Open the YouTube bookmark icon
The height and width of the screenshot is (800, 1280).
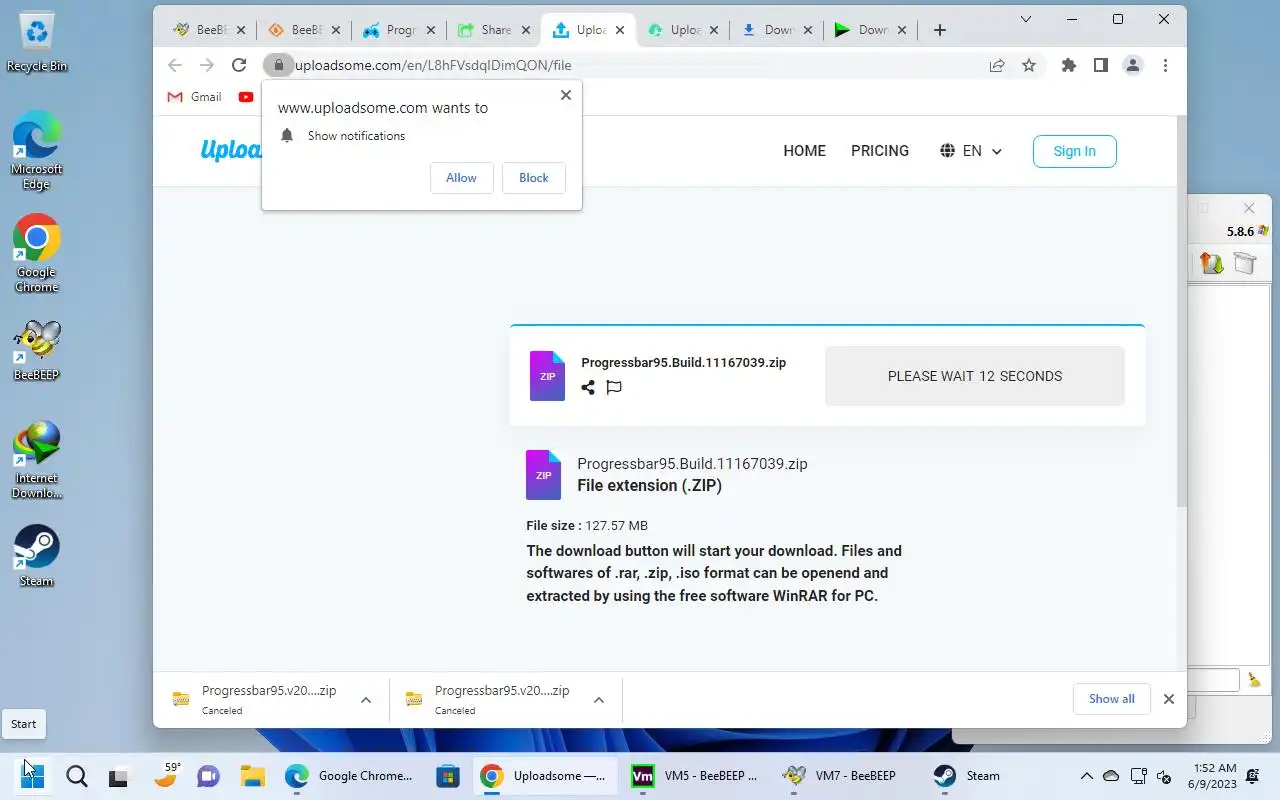(x=246, y=97)
